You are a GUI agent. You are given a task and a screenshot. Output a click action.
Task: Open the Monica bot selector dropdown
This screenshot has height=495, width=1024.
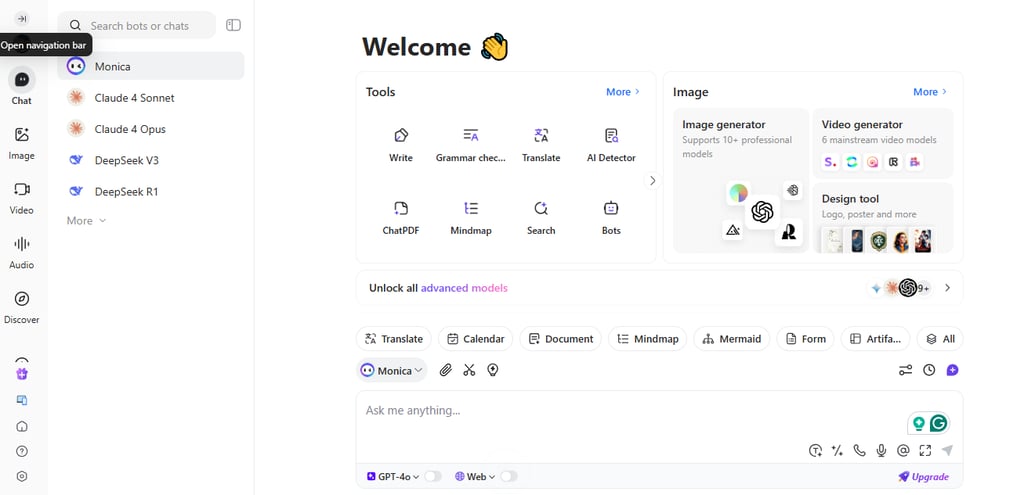(392, 370)
